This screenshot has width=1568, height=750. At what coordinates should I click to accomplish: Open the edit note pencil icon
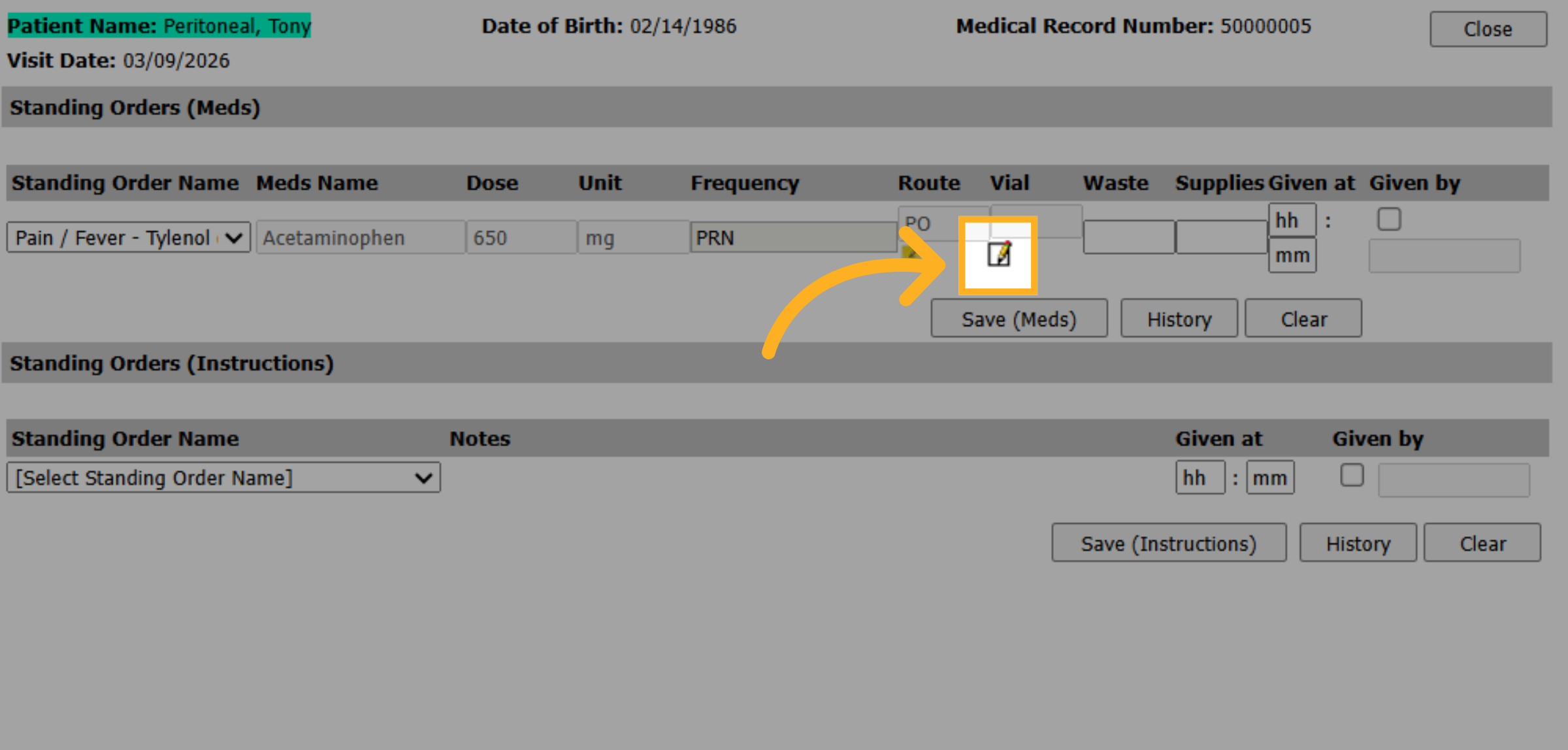click(998, 254)
